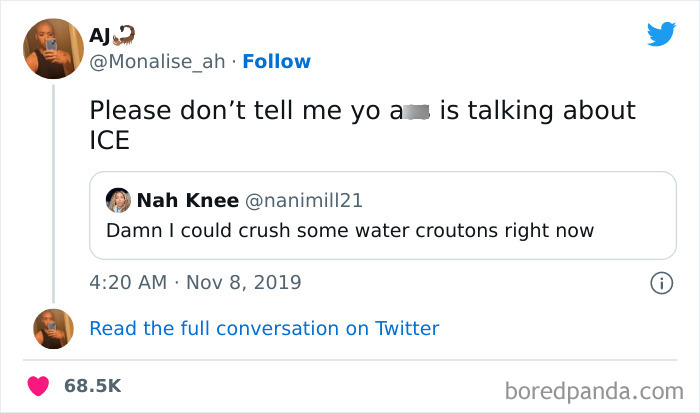Click AJ's profile picture at top
The height and width of the screenshot is (413, 700).
51,48
